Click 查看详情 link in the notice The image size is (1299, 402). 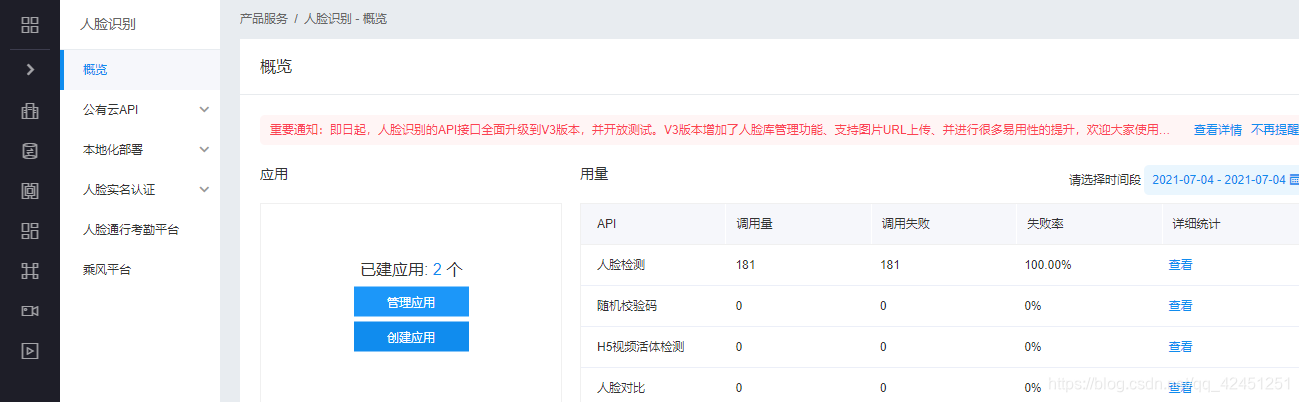pos(1218,130)
